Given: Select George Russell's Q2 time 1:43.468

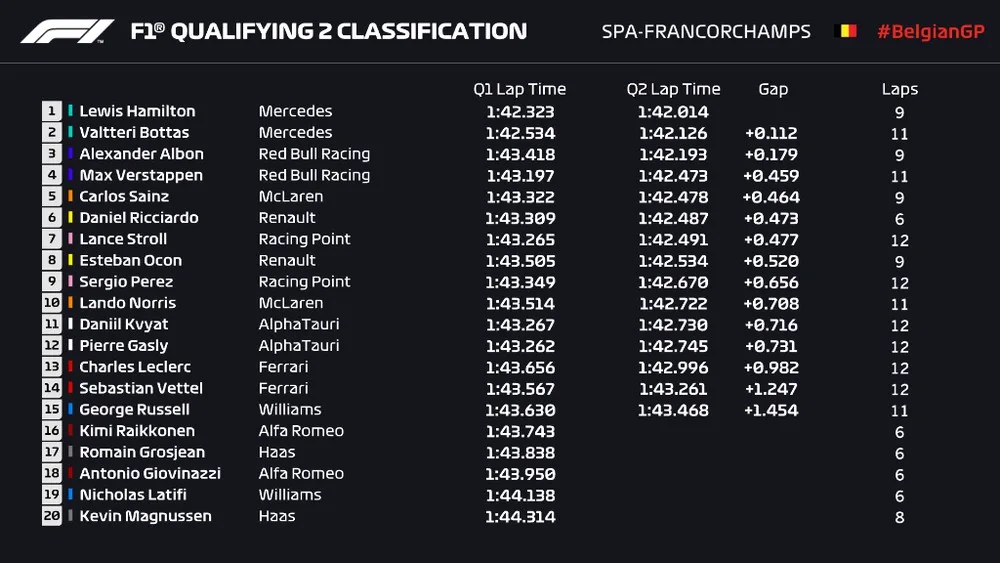Looking at the screenshot, I should tap(673, 410).
